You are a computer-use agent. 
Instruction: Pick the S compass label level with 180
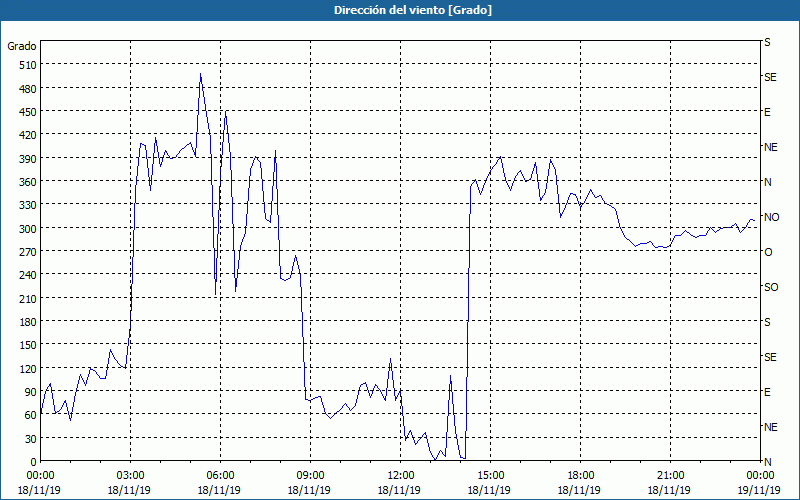(767, 322)
